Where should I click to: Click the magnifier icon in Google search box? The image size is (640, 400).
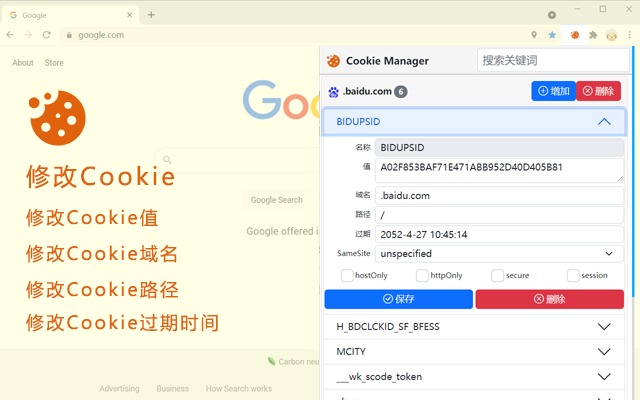167,160
